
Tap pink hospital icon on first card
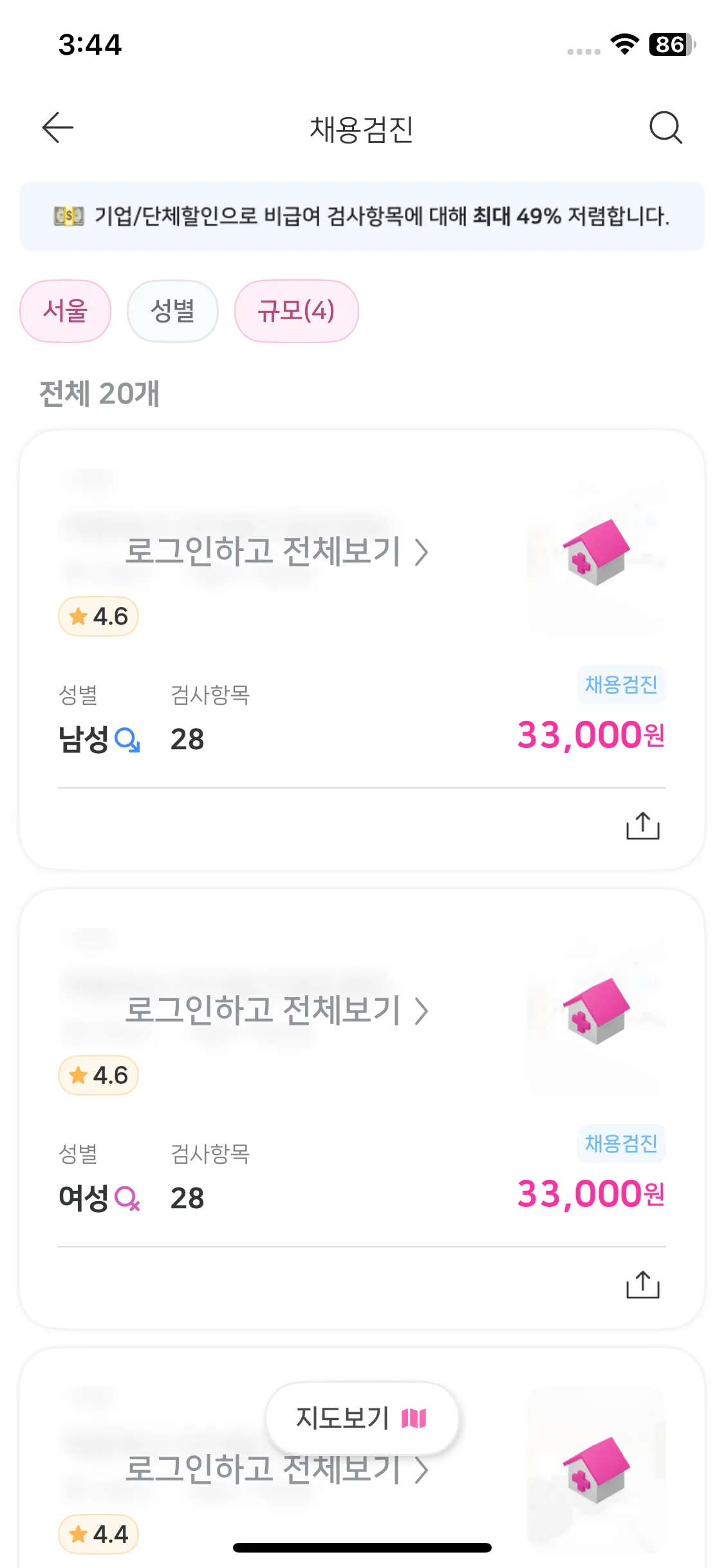click(597, 552)
